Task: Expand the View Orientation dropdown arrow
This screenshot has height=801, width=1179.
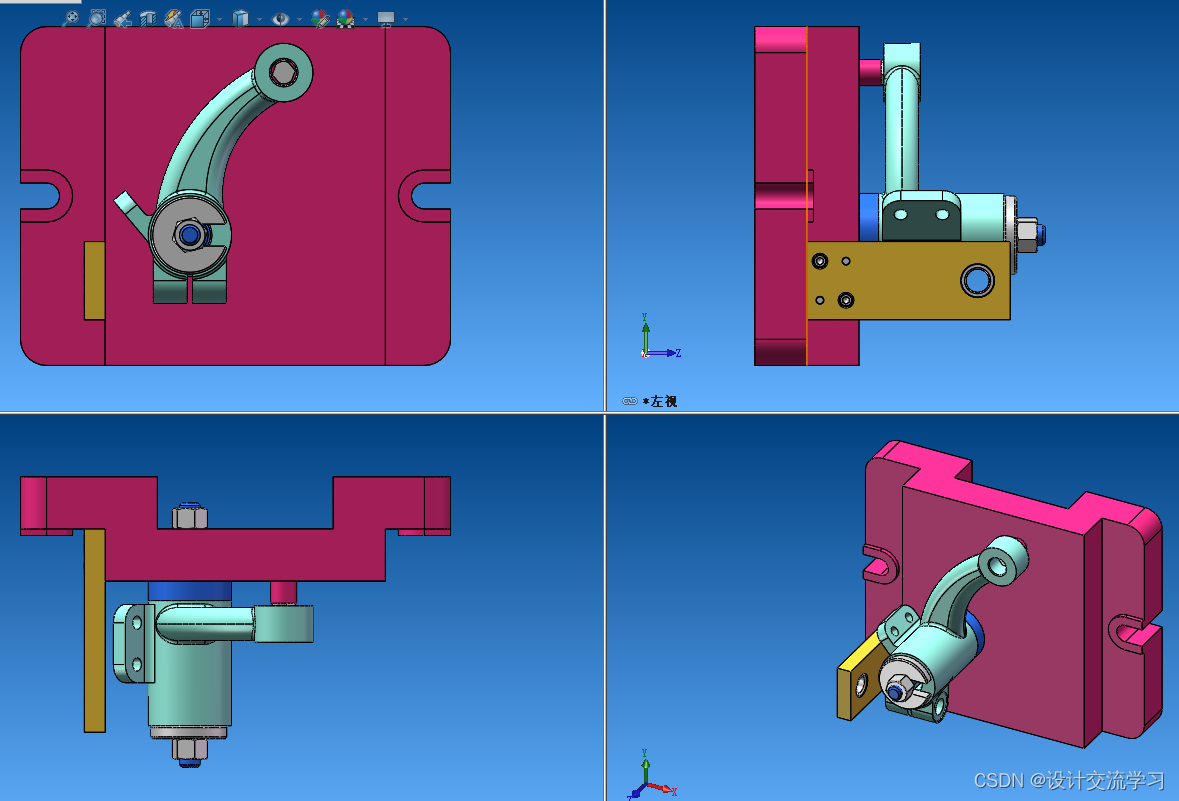Action: pos(220,20)
